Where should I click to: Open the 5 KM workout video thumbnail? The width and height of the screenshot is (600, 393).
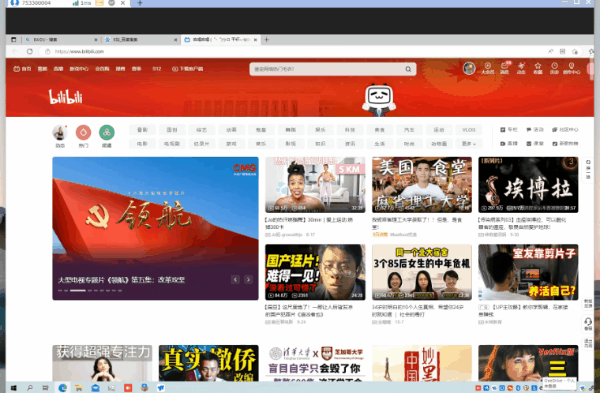pos(315,185)
